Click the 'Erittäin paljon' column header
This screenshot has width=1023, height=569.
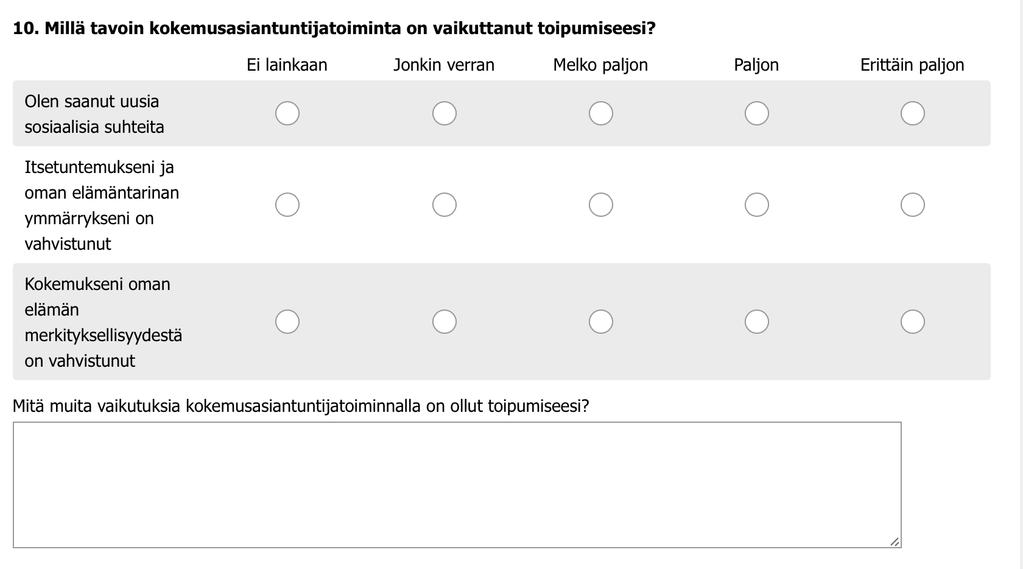pyautogui.click(x=912, y=65)
